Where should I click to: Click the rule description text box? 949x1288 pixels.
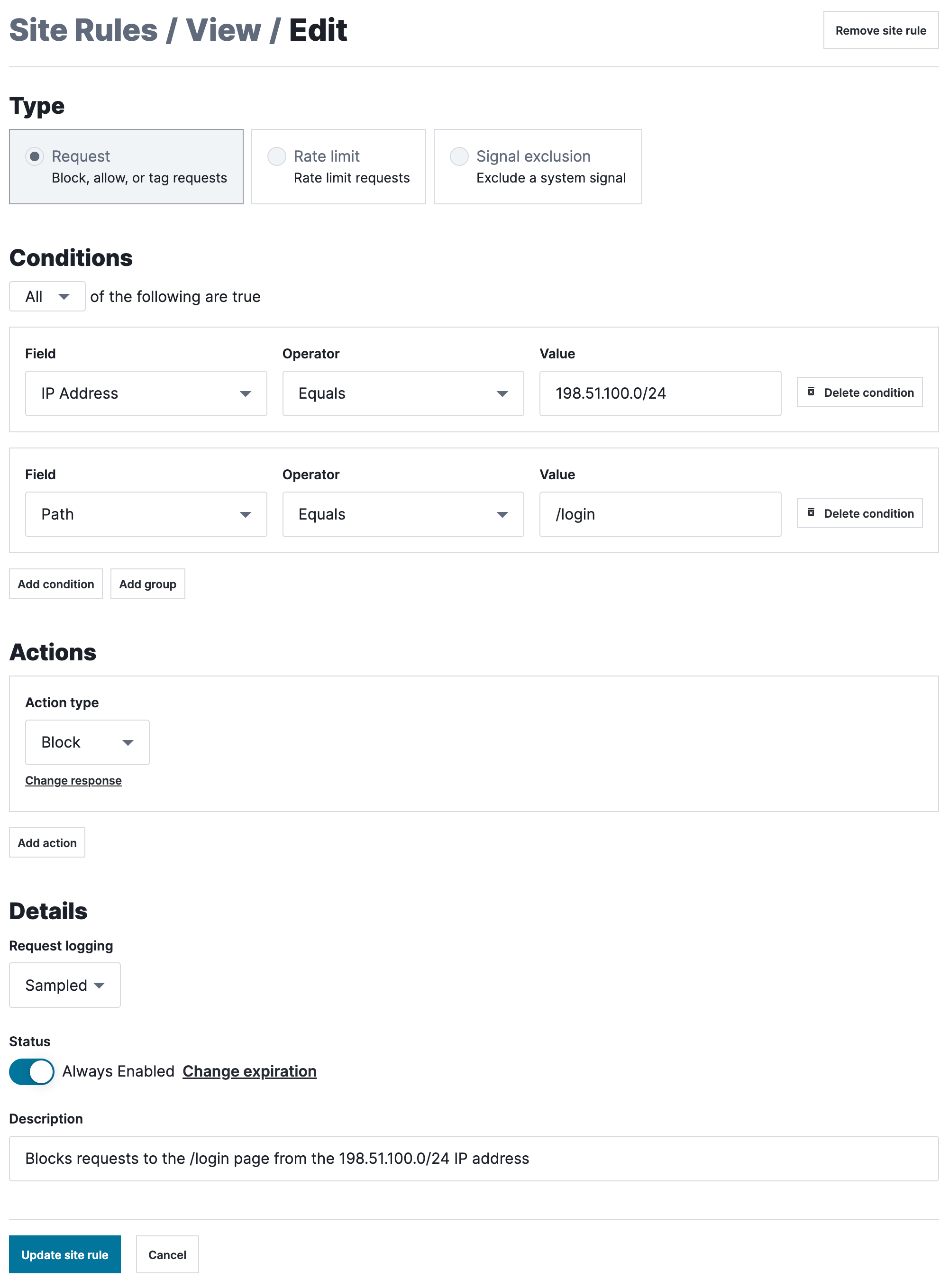tap(474, 1159)
